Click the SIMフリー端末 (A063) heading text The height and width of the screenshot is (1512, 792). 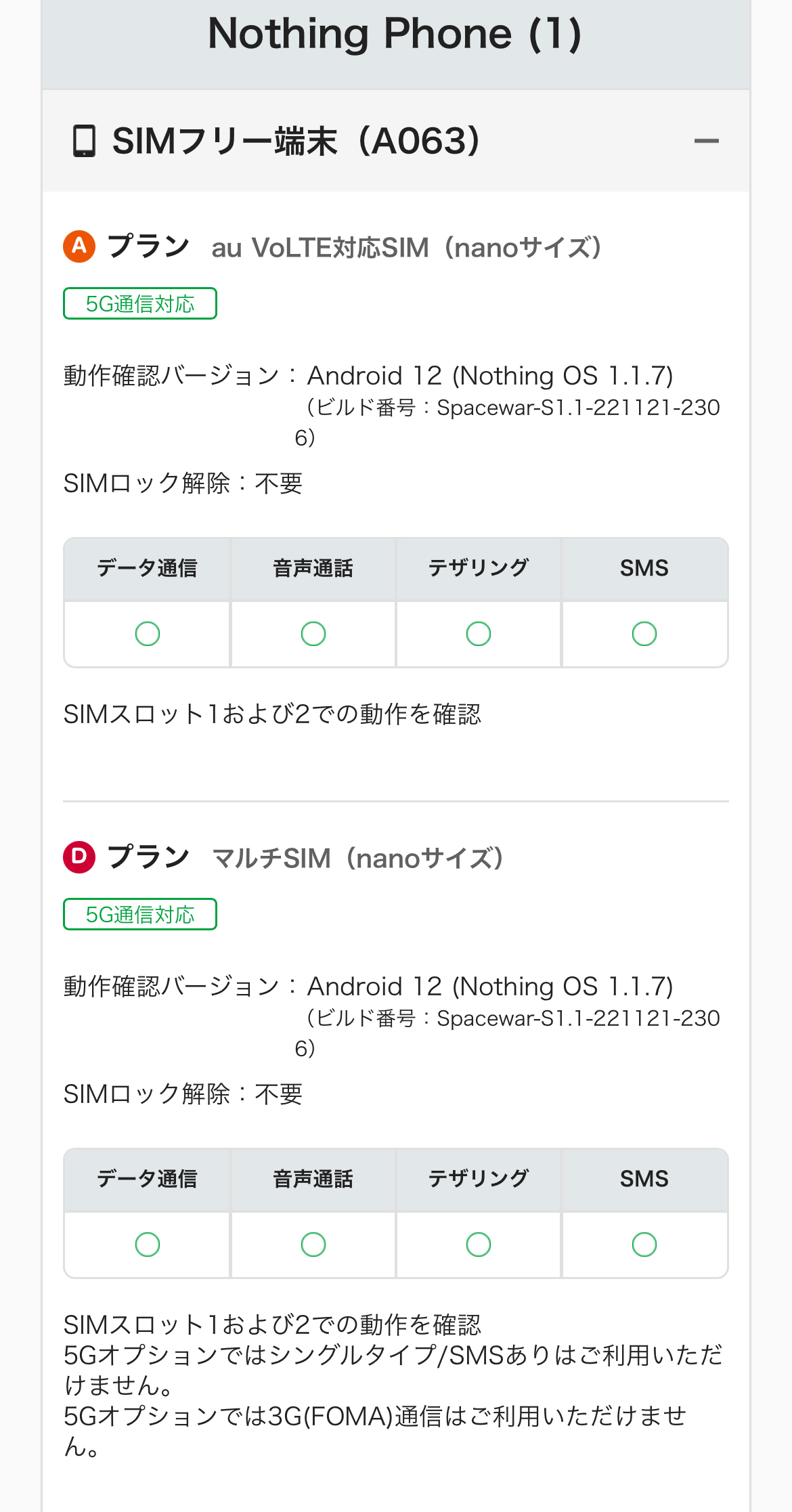pos(296,141)
